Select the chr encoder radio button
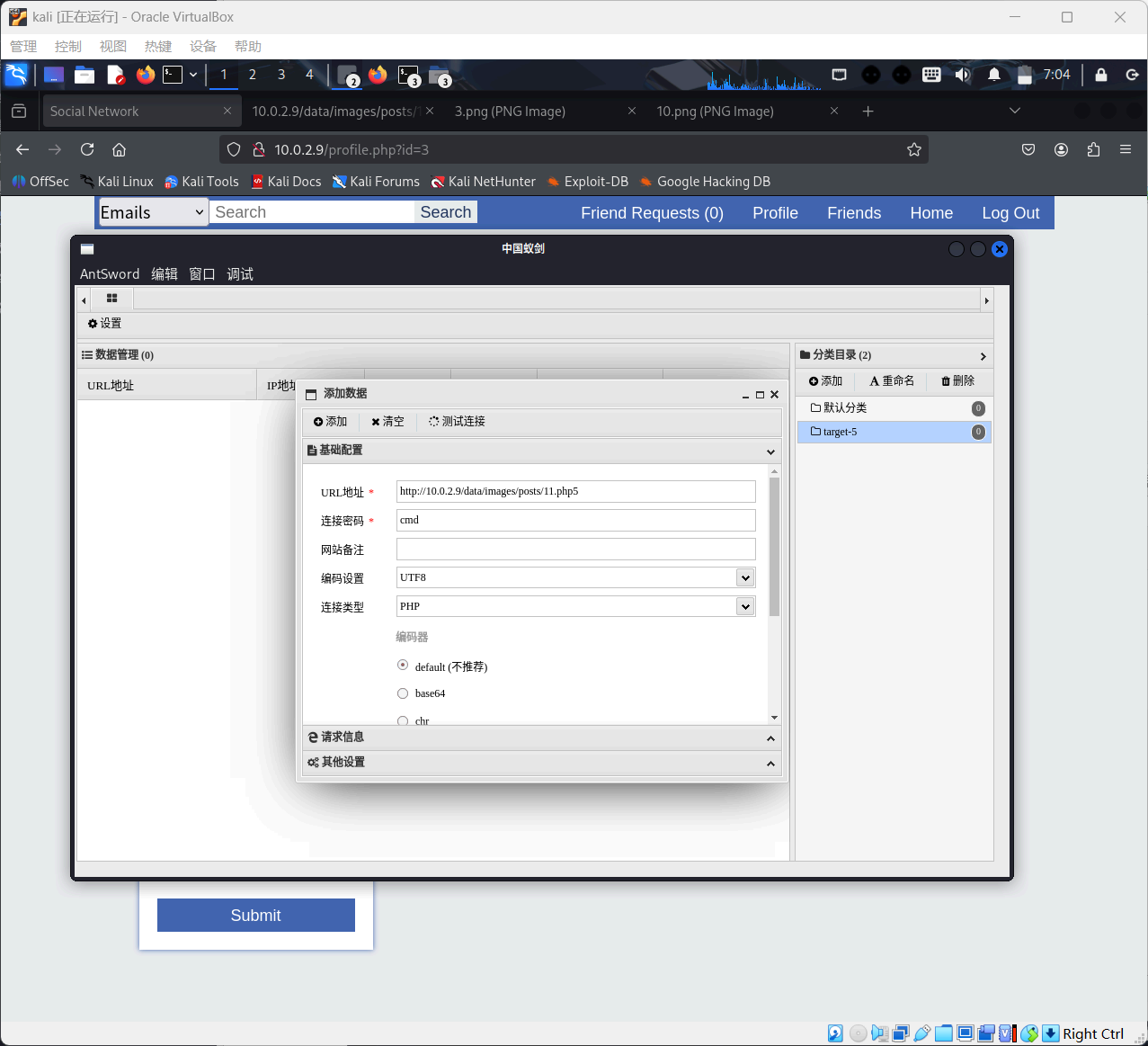This screenshot has width=1148, height=1046. [403, 720]
